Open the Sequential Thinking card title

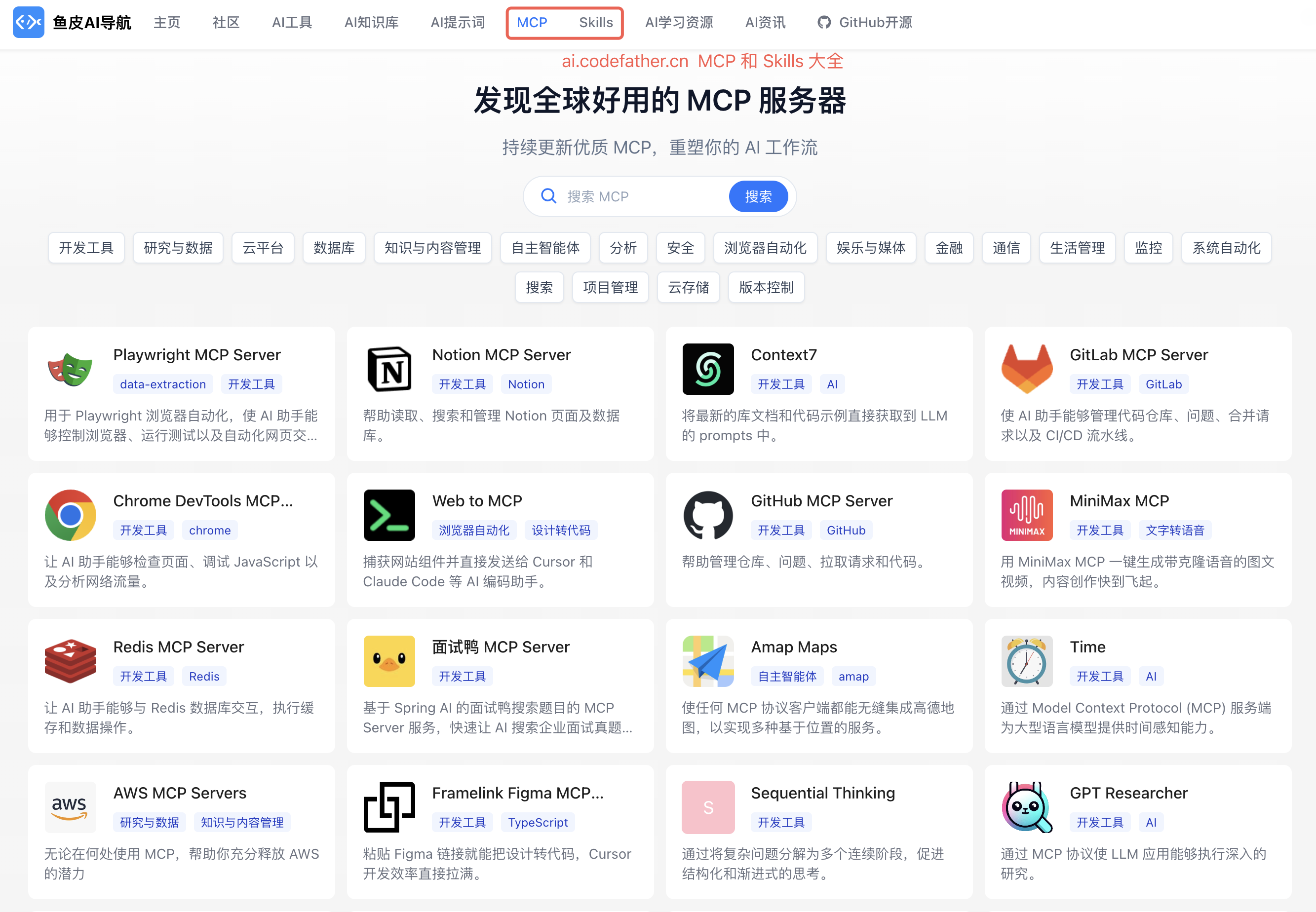(x=822, y=793)
